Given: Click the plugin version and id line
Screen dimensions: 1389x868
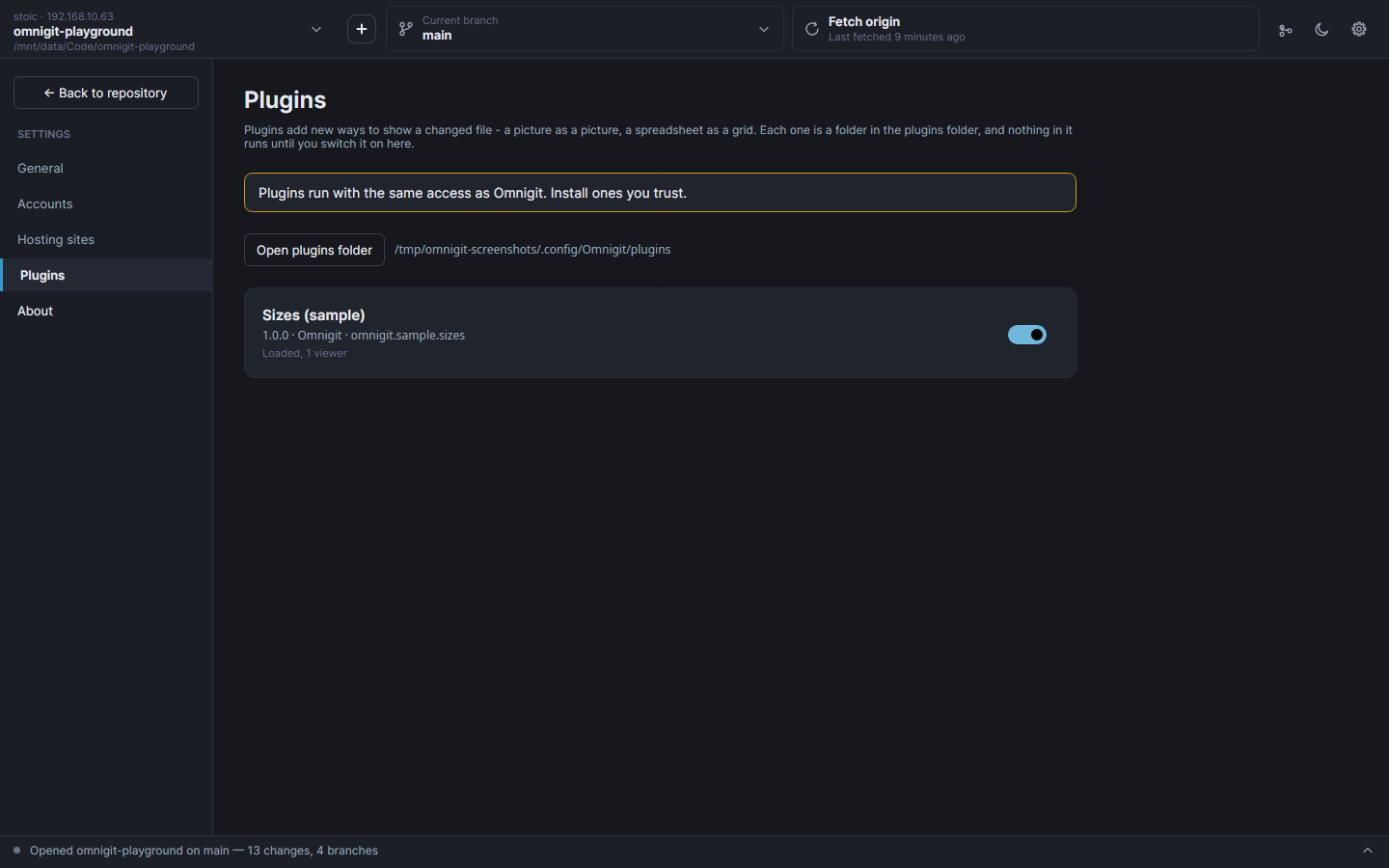Looking at the screenshot, I should click(364, 336).
